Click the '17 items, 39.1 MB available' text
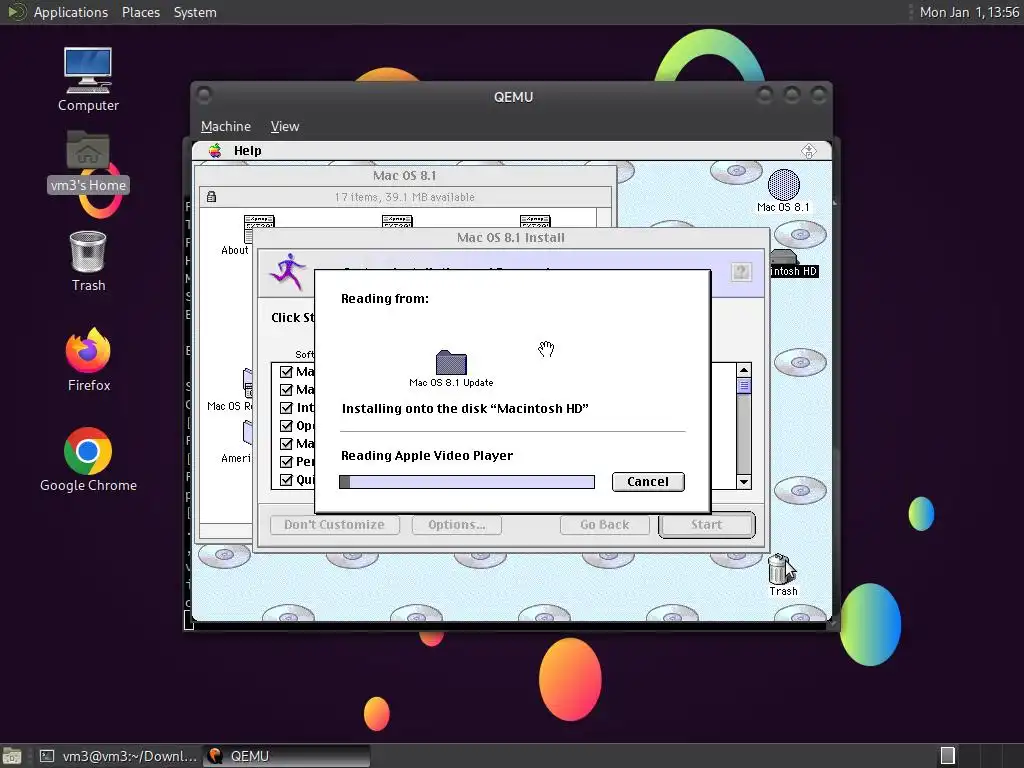The width and height of the screenshot is (1024, 768). click(404, 197)
